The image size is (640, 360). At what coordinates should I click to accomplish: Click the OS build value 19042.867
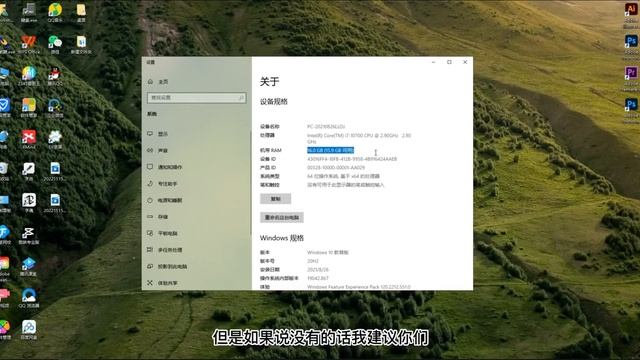coord(318,278)
